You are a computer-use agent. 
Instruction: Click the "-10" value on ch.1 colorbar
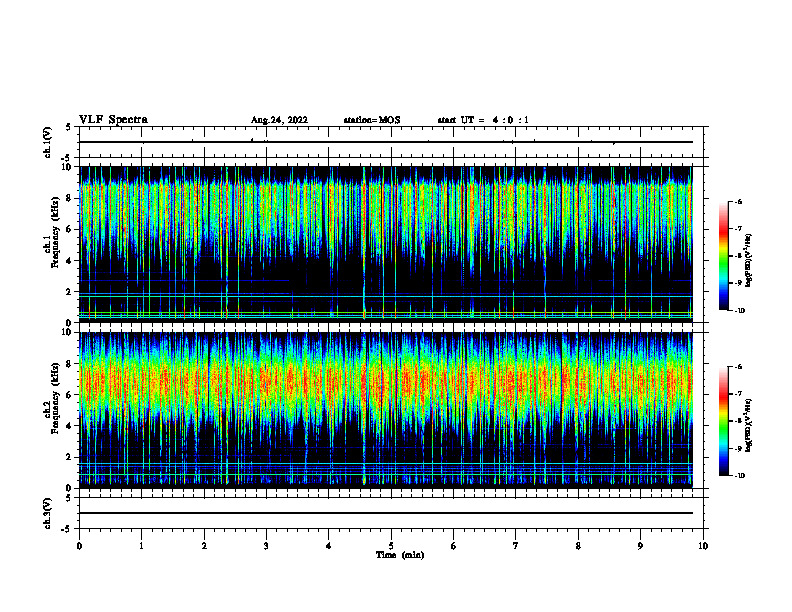[739, 311]
